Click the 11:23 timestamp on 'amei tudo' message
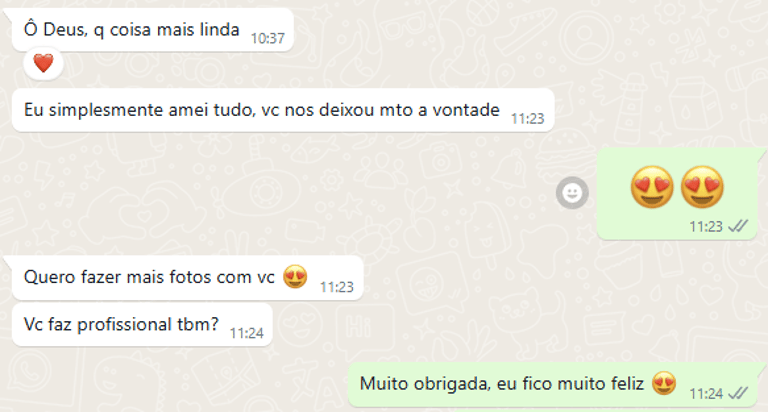The height and width of the screenshot is (412, 768). coord(528,119)
